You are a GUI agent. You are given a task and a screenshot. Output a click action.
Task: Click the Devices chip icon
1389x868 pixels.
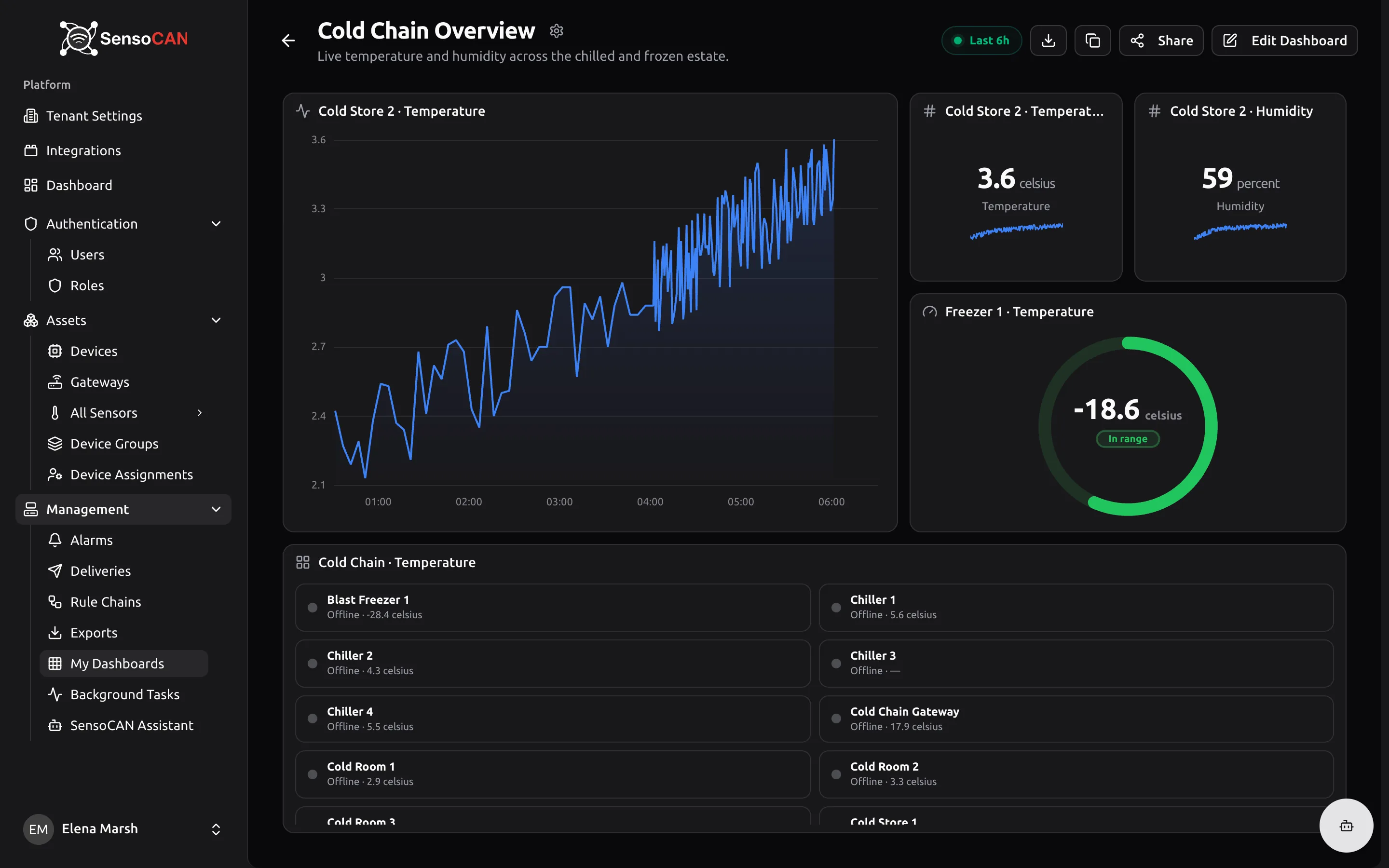pos(55,352)
